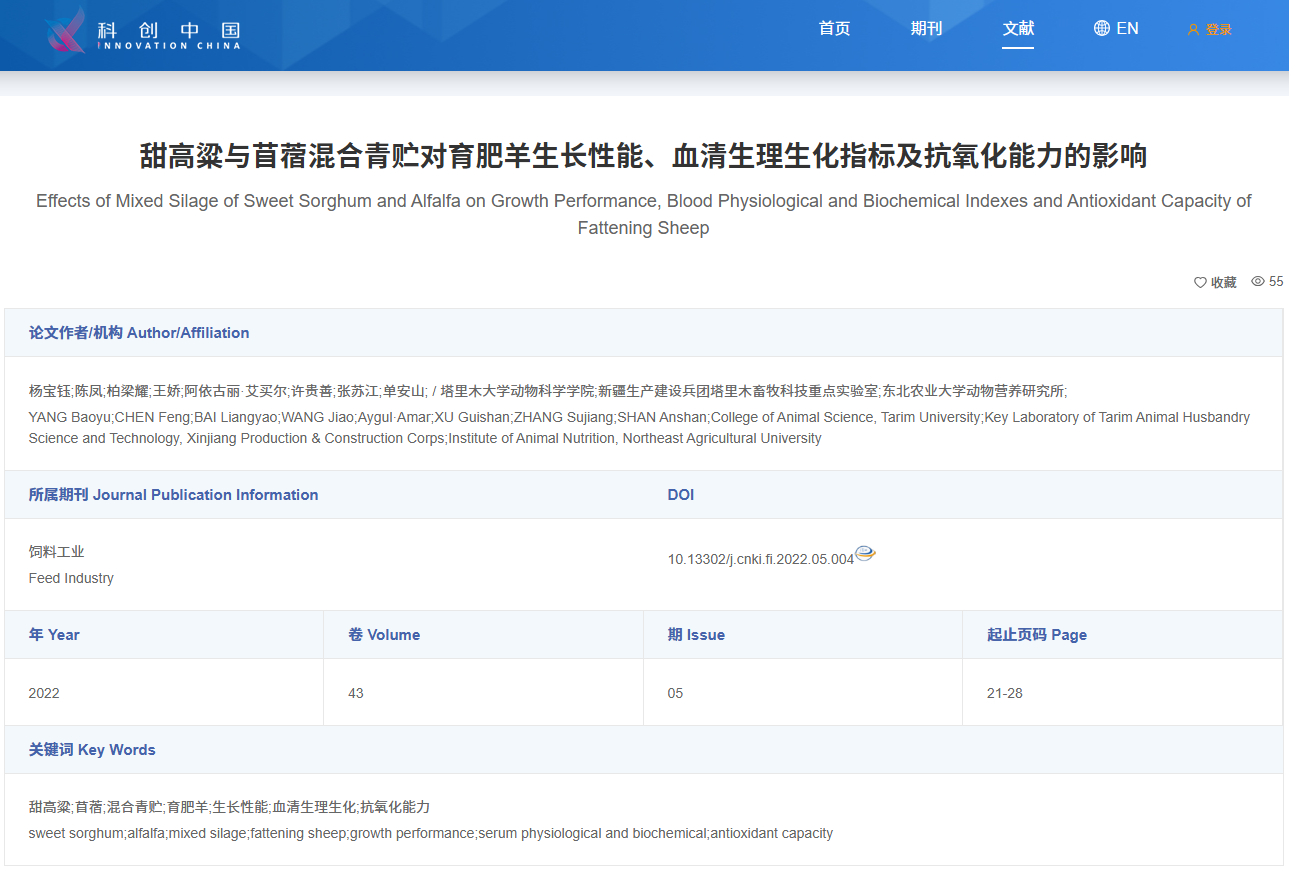Click the heart 收藏 favorite icon
This screenshot has height=870, width=1289.
coord(1200,283)
